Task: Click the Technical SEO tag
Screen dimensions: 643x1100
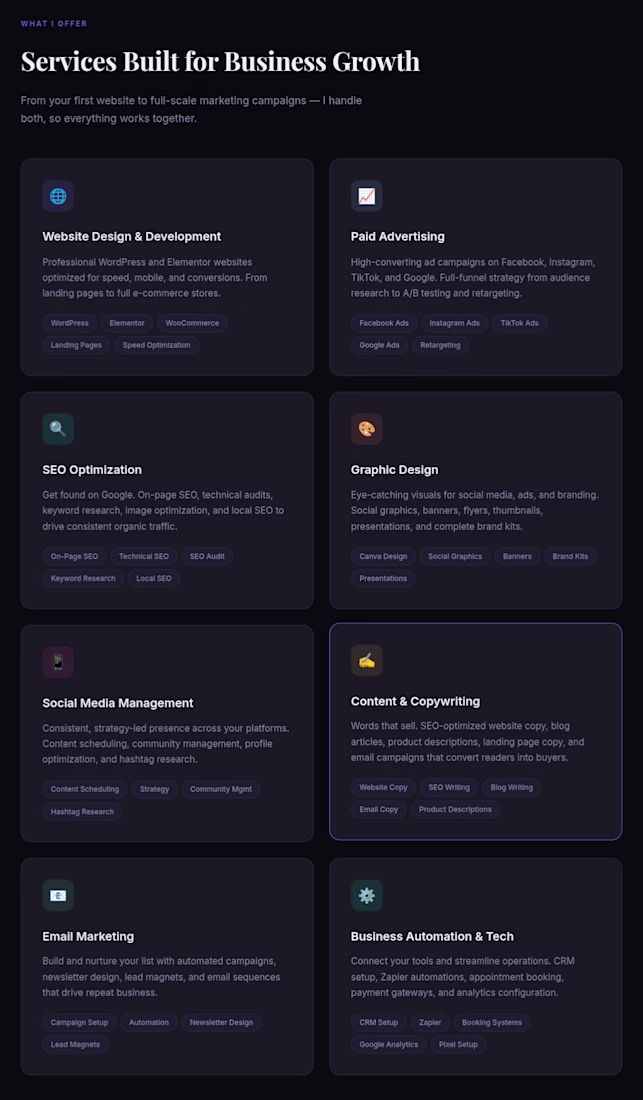Action: [144, 556]
